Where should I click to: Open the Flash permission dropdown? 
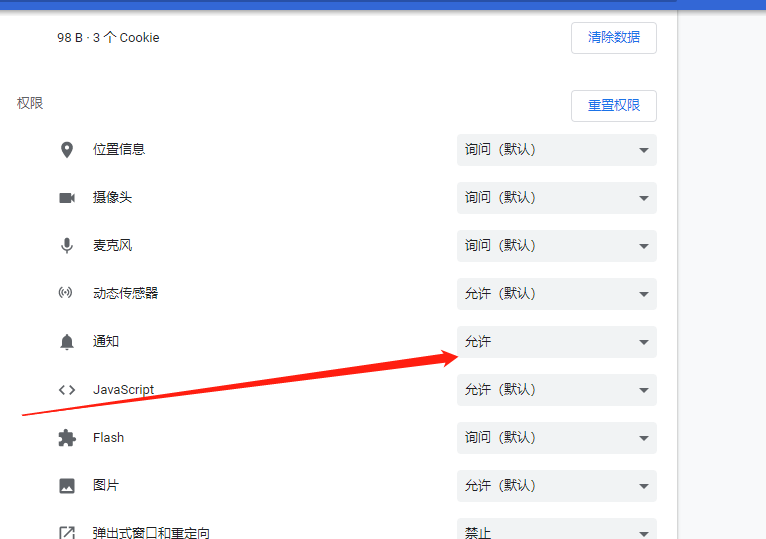pyautogui.click(x=556, y=438)
